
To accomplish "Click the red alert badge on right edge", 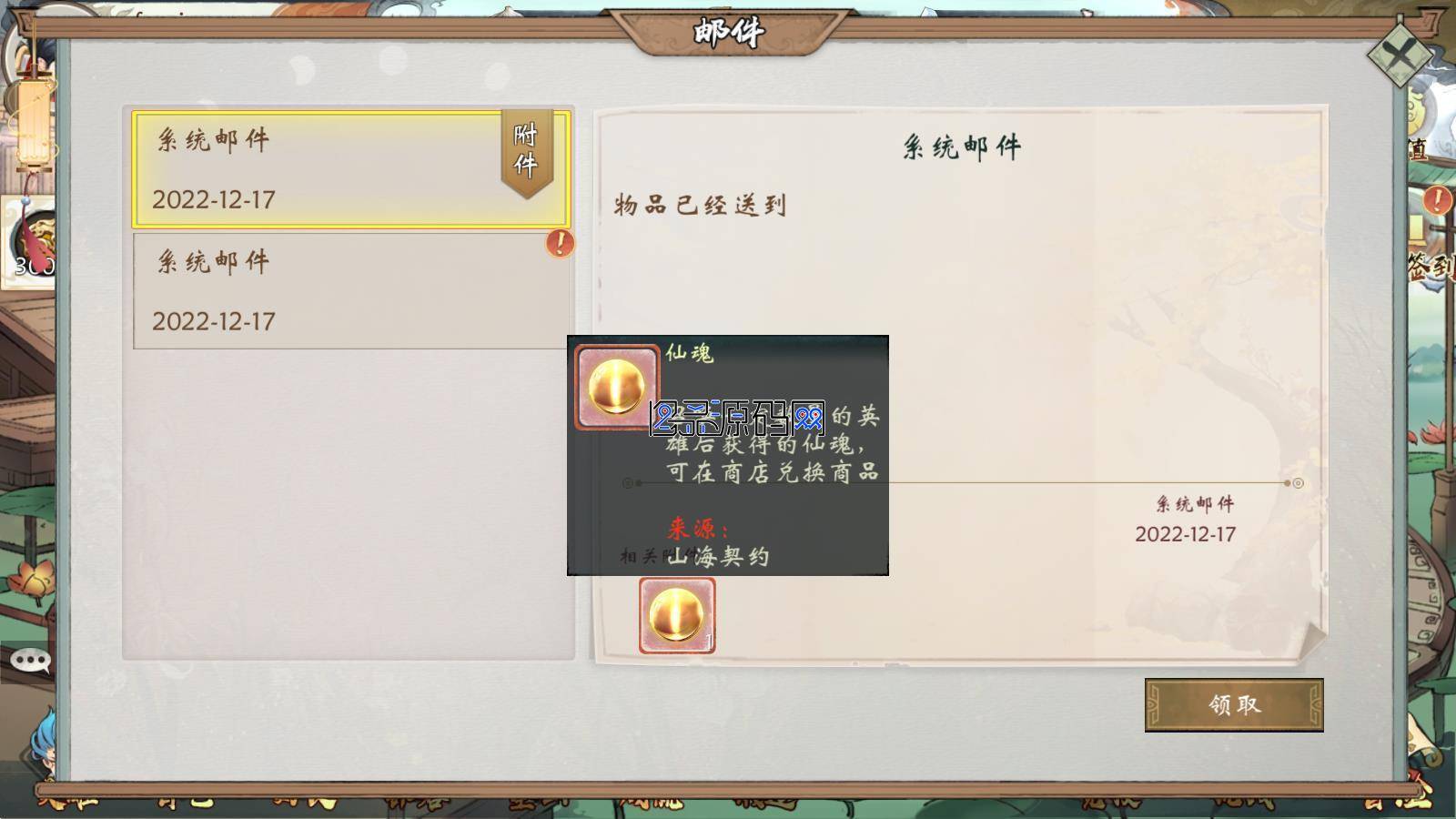I will (1438, 199).
